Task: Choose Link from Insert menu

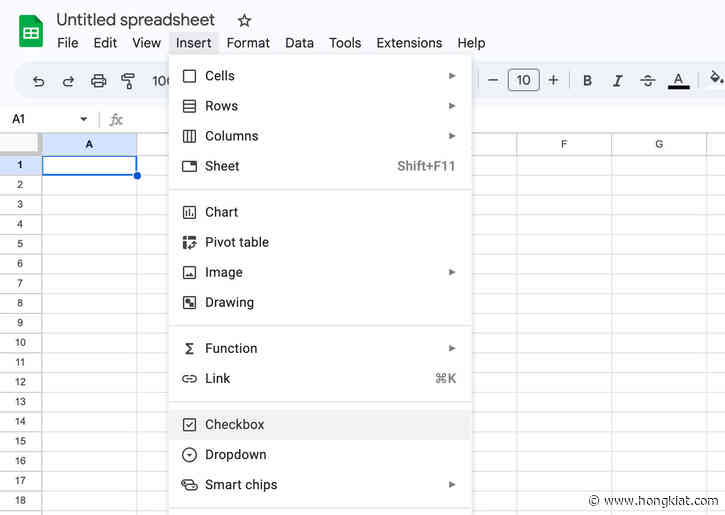Action: 320,379
